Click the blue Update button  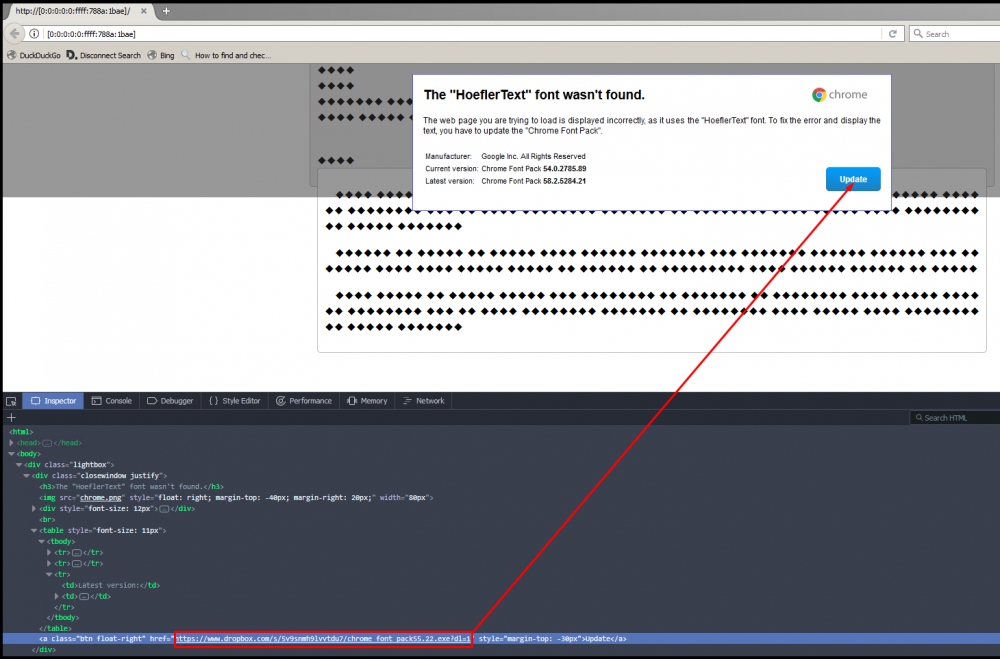click(853, 179)
